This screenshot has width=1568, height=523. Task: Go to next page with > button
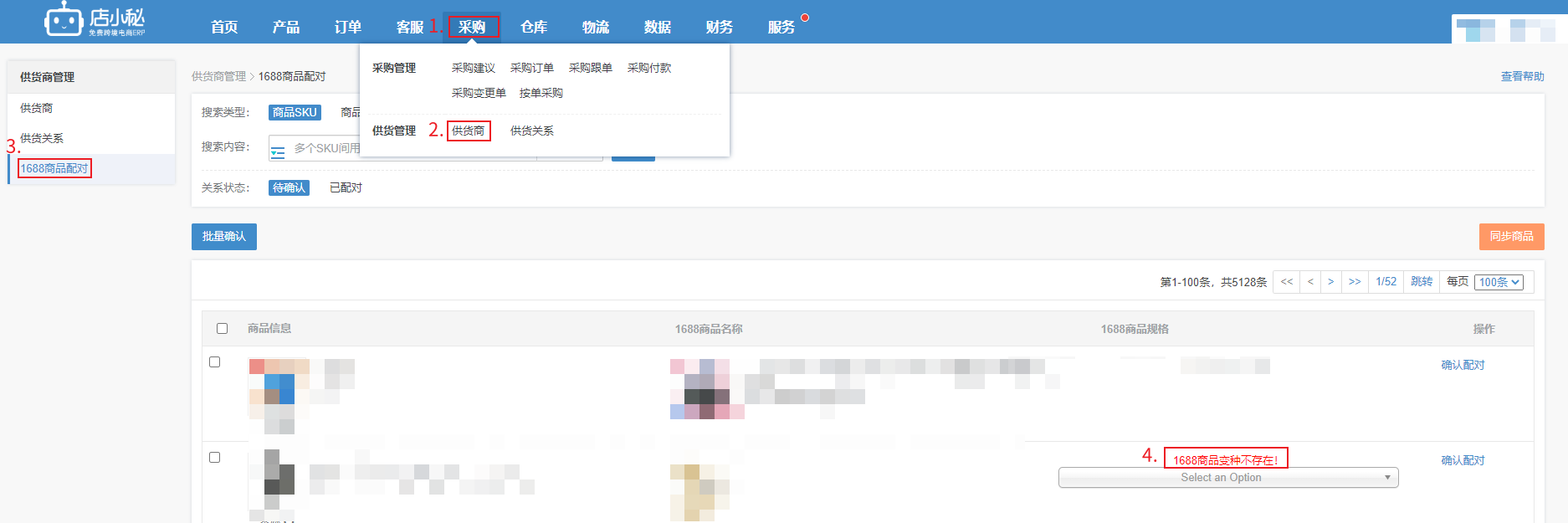1330,282
